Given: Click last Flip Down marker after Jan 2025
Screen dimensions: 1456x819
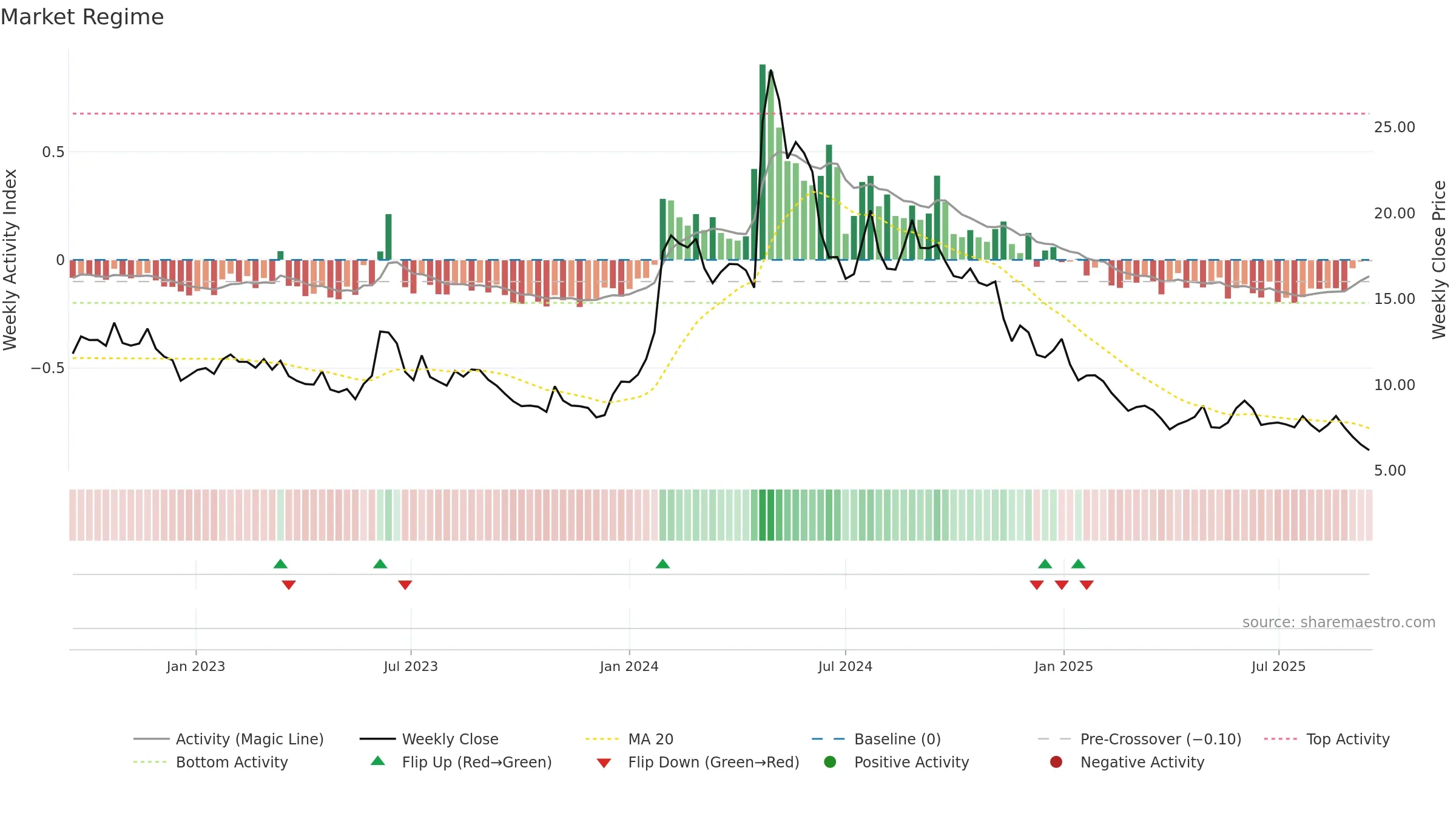Looking at the screenshot, I should click(x=1087, y=585).
